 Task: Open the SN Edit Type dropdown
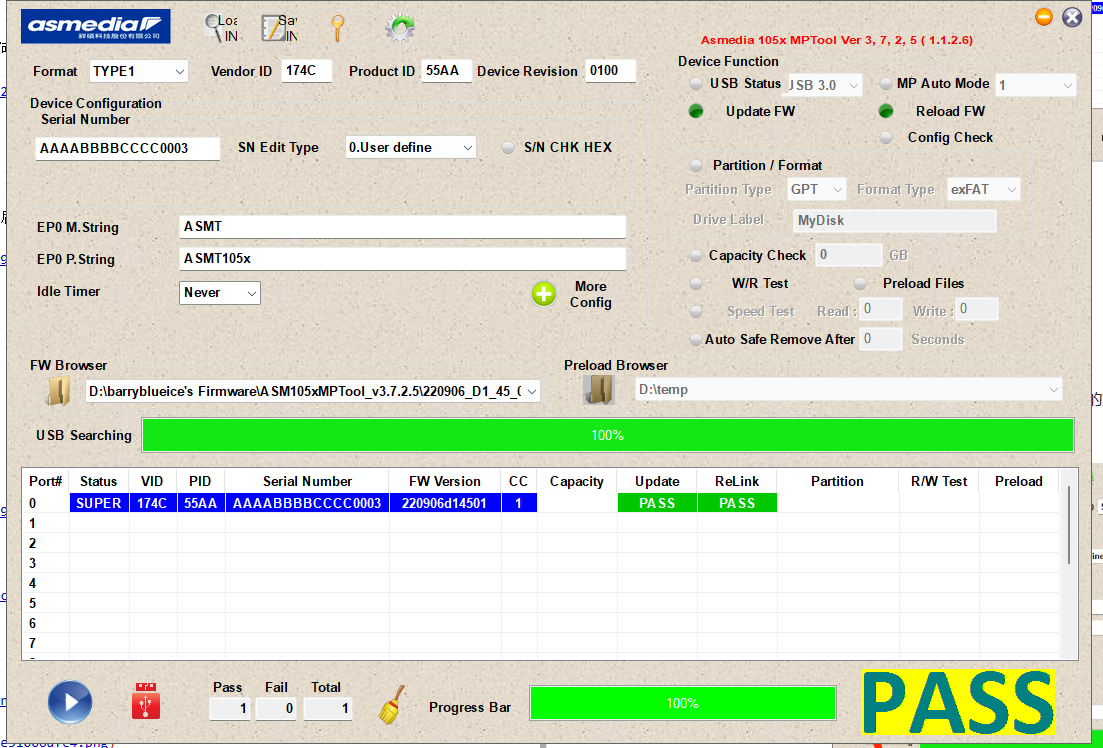click(411, 148)
